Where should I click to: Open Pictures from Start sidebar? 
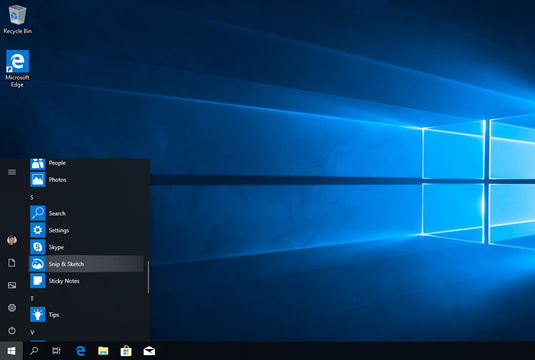tap(12, 285)
